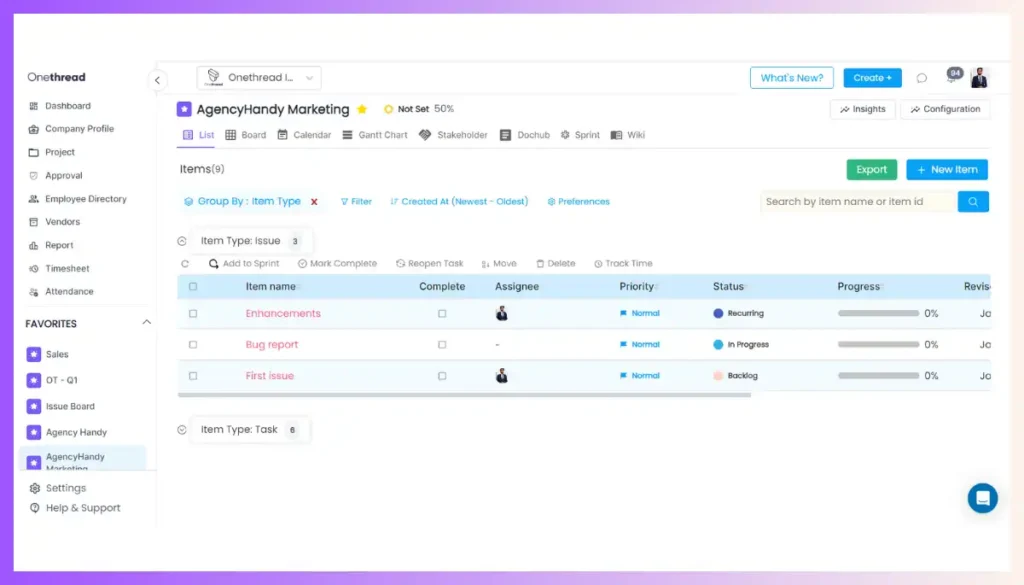Screen dimensions: 1024x585
Task: Click the Settings gear icon in the sidebar
Action: (35, 488)
